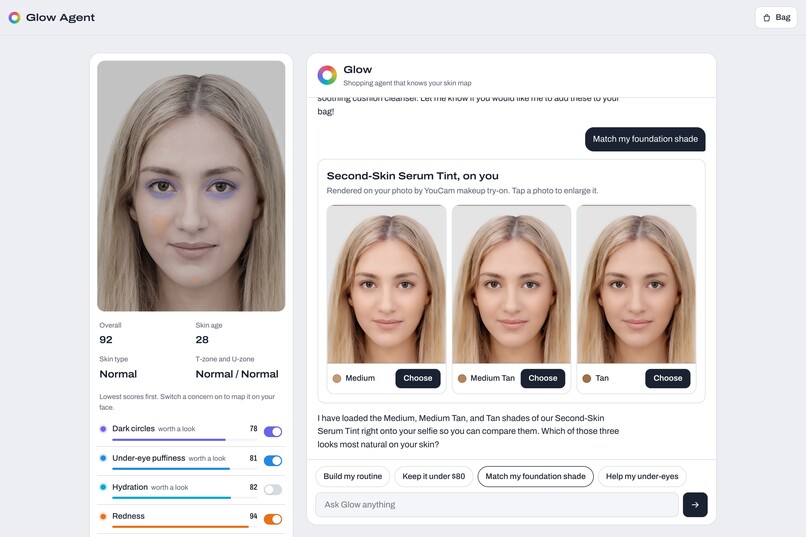Click the skin age value 28
Viewport: 806px width, 537px height.
click(202, 340)
